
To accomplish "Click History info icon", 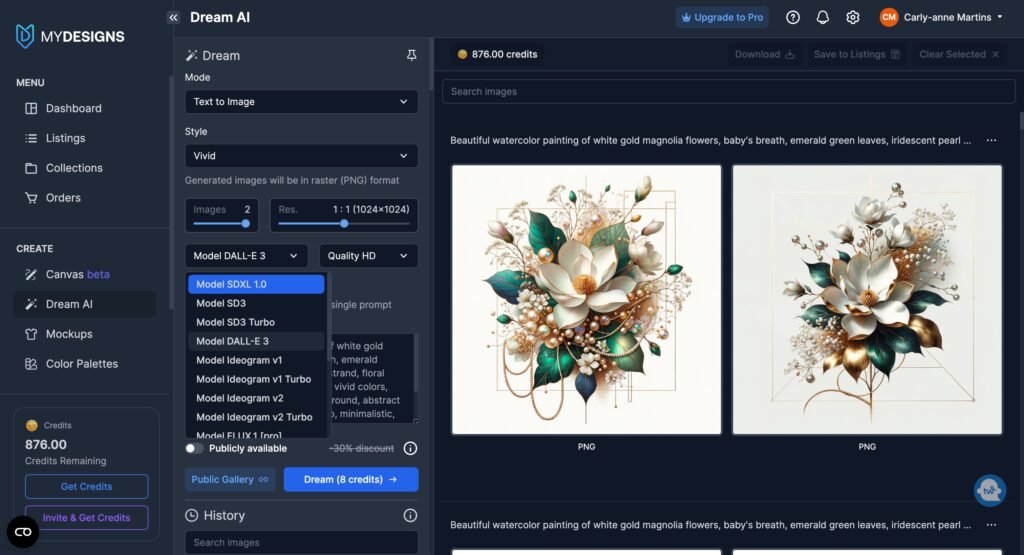I will (410, 515).
